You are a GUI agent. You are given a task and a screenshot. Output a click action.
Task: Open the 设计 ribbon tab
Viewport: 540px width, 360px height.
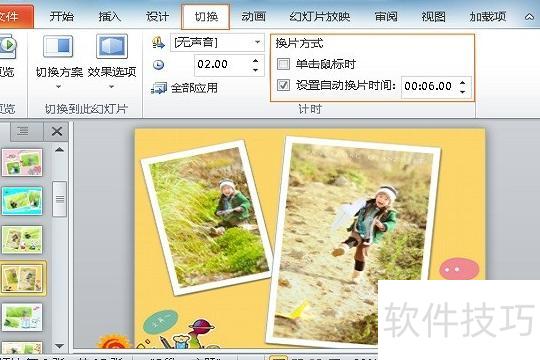(157, 16)
